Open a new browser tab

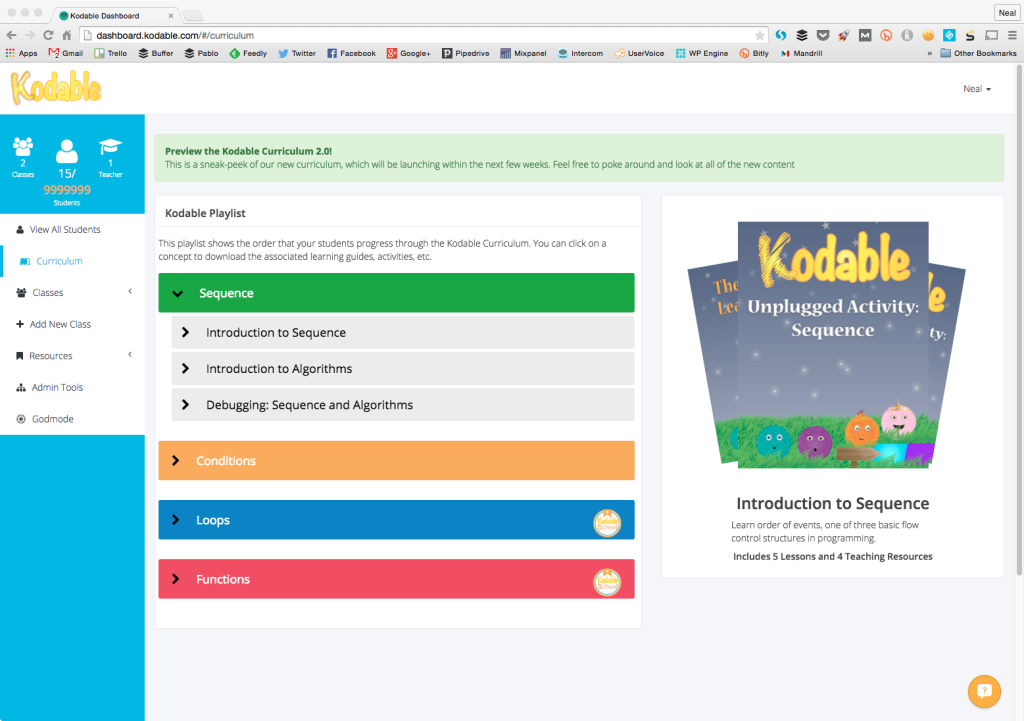point(192,16)
